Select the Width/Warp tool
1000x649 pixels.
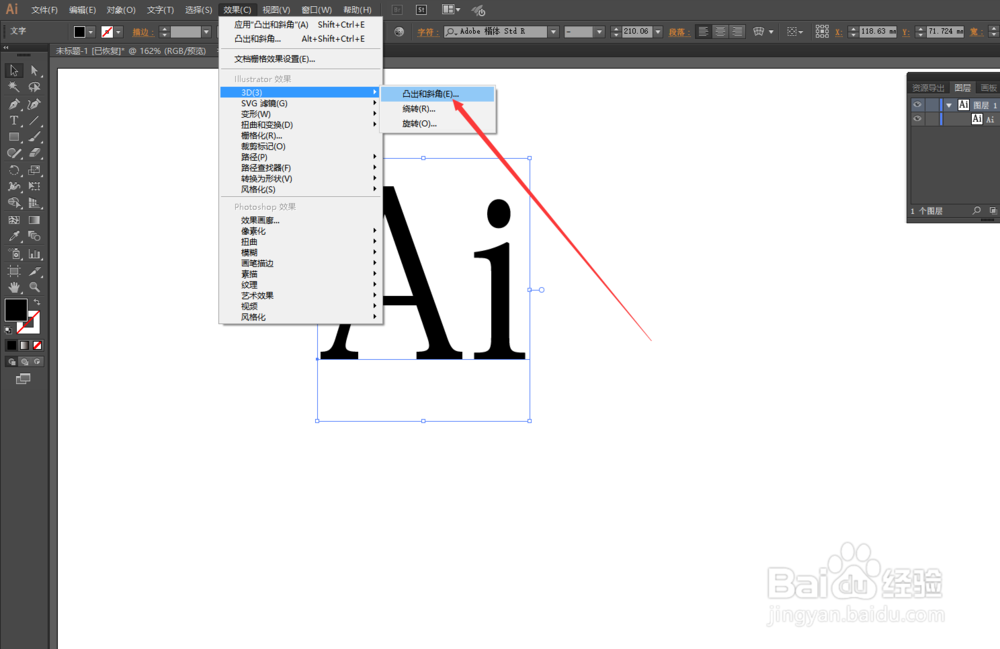(14, 187)
